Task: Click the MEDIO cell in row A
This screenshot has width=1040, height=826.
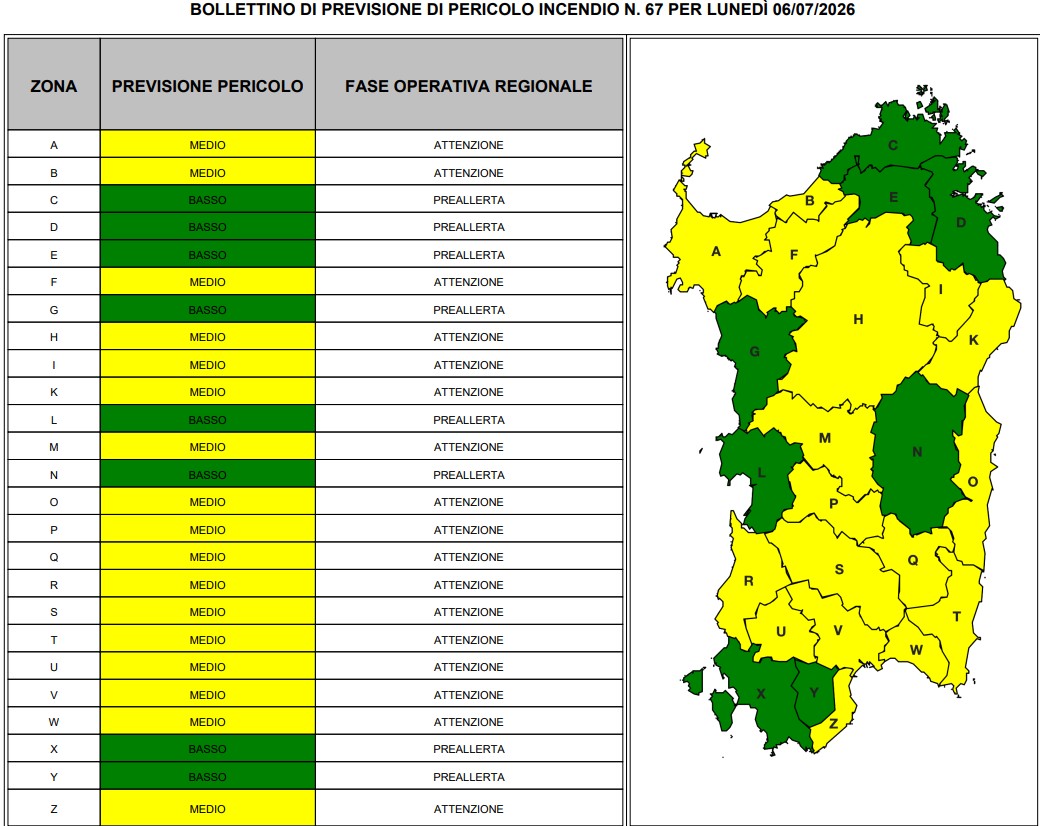Action: tap(208, 145)
